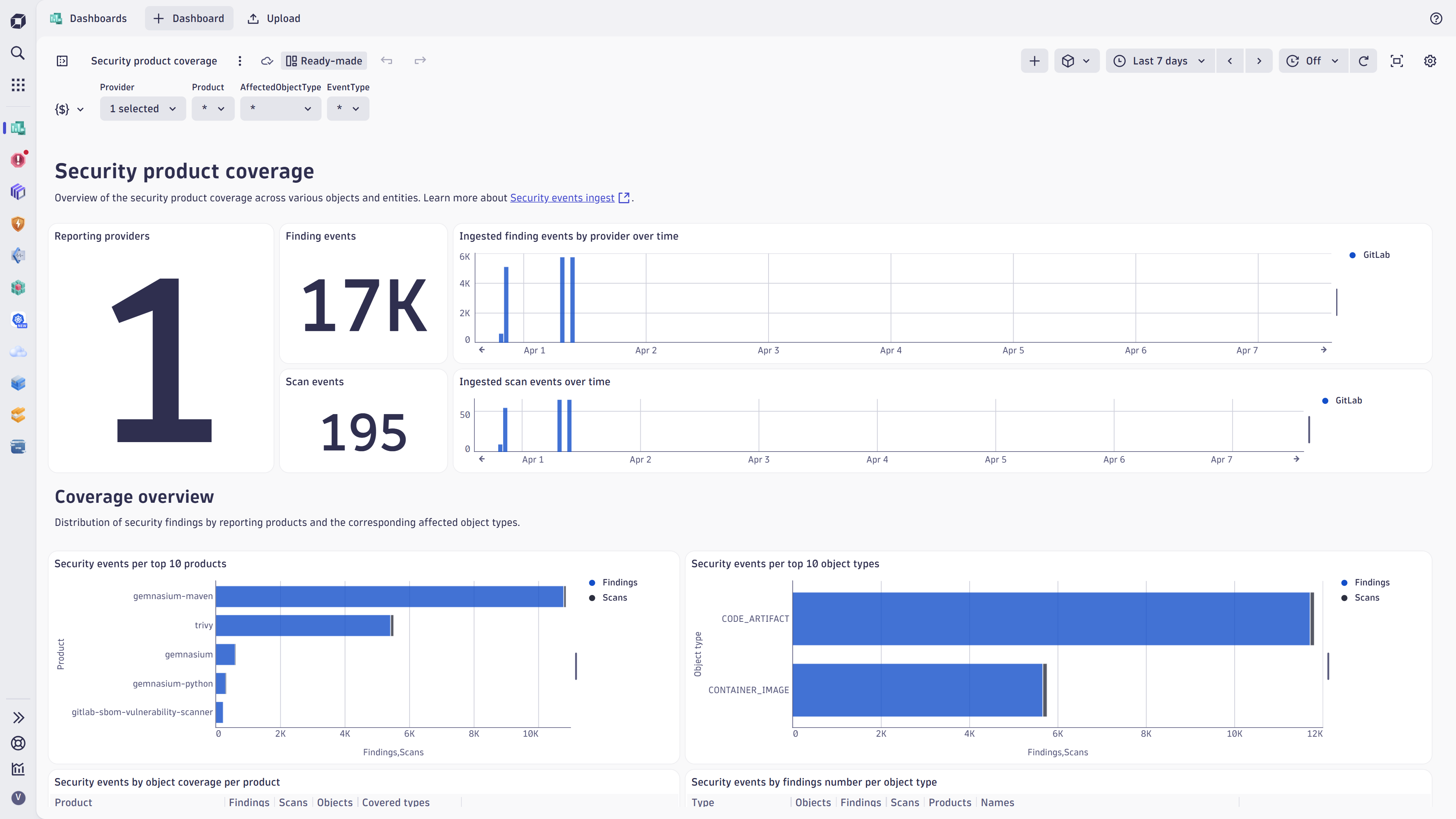
Task: Pan finding events chart left
Action: coord(482,350)
